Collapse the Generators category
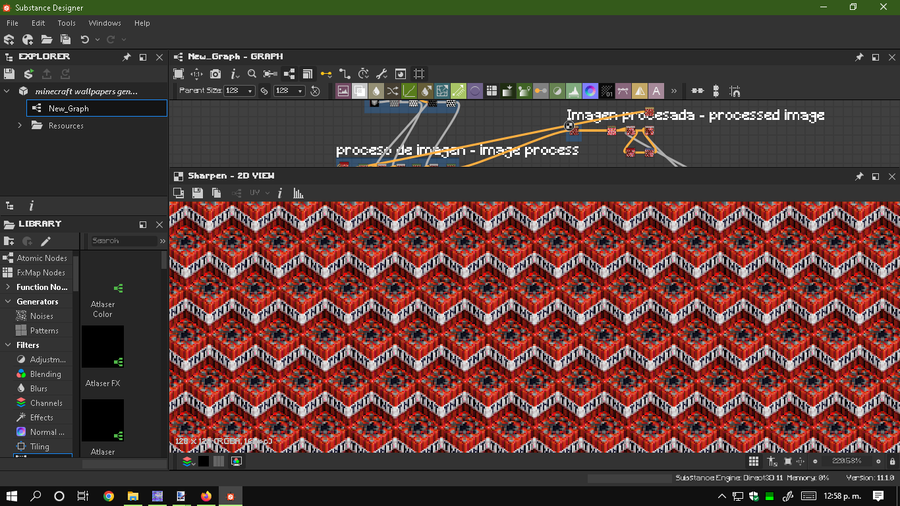900x506 pixels. tap(7, 301)
